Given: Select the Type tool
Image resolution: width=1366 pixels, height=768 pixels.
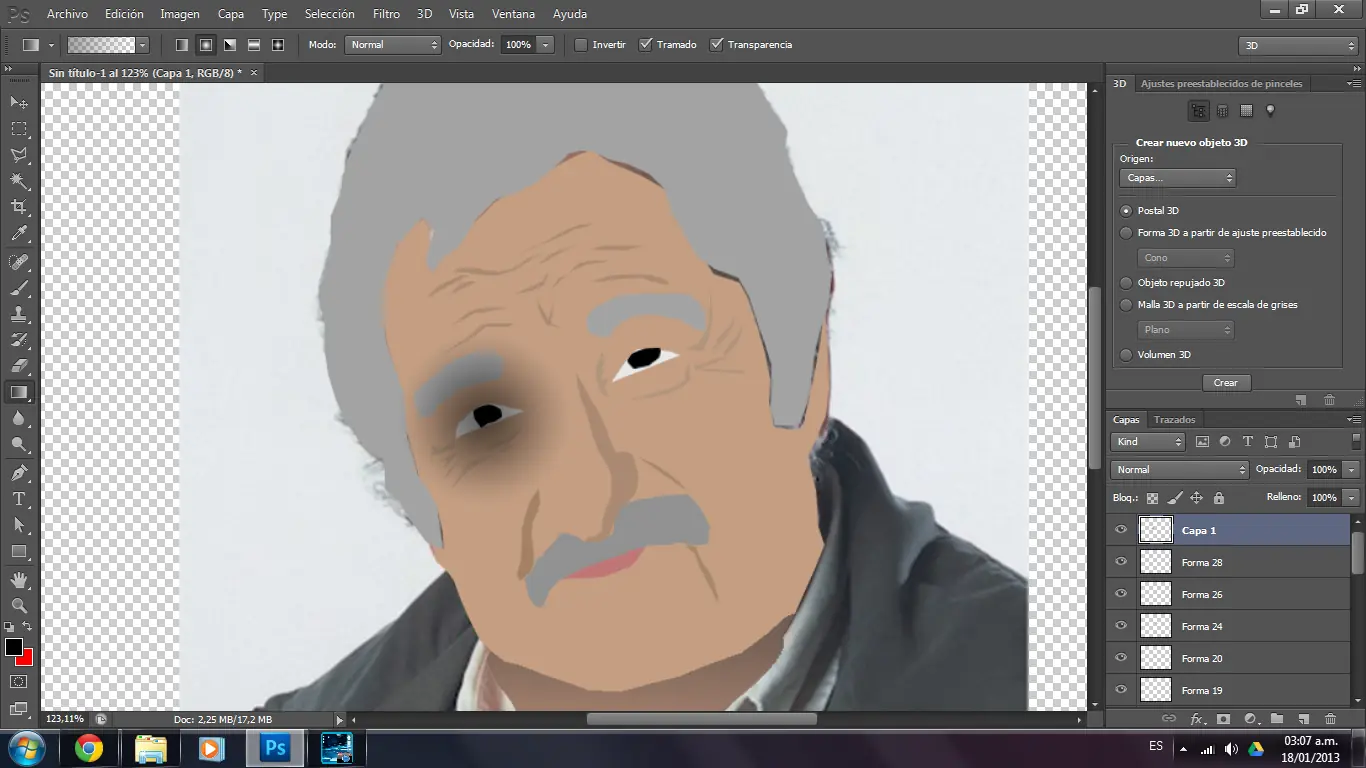Looking at the screenshot, I should click(x=18, y=498).
